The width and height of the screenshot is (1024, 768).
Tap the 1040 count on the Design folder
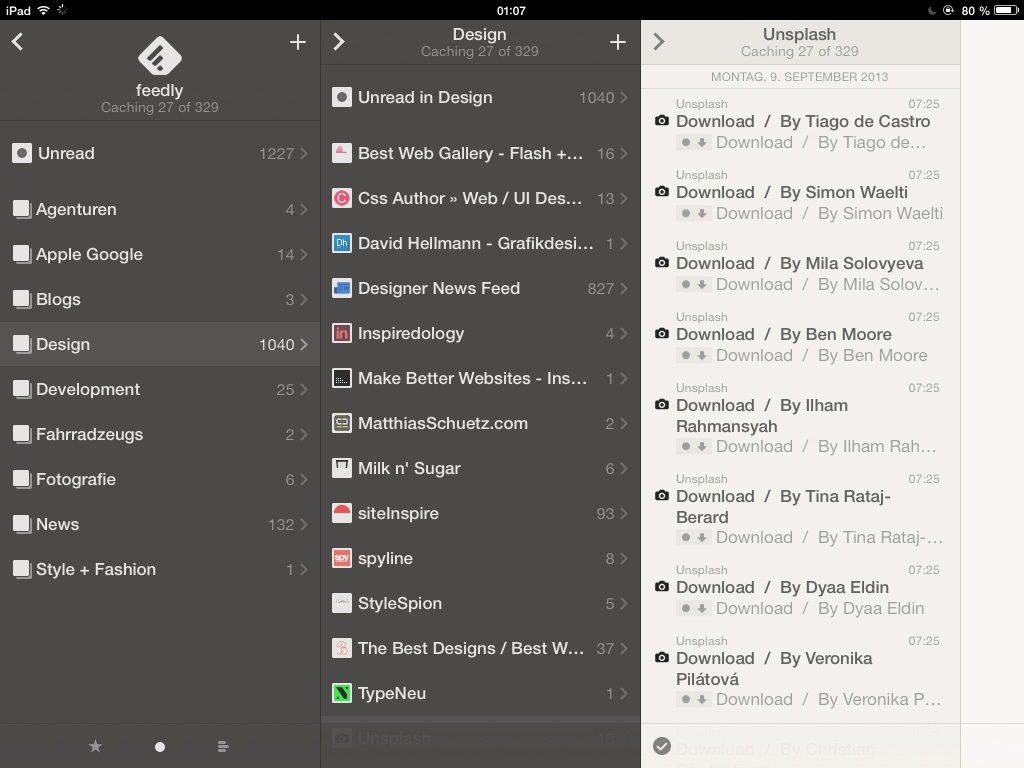coord(276,345)
